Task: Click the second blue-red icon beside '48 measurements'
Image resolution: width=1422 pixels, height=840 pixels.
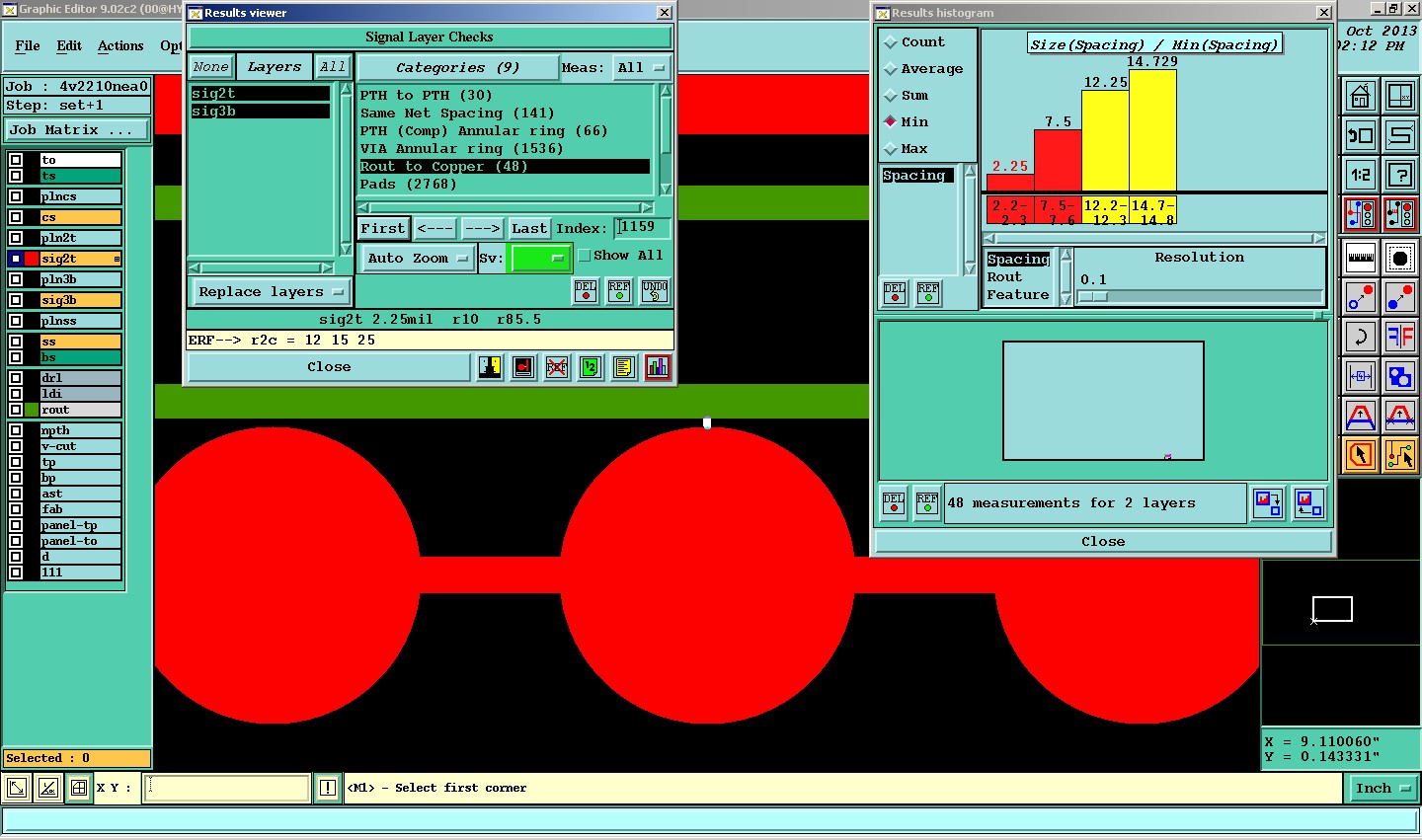Action: pyautogui.click(x=1308, y=503)
